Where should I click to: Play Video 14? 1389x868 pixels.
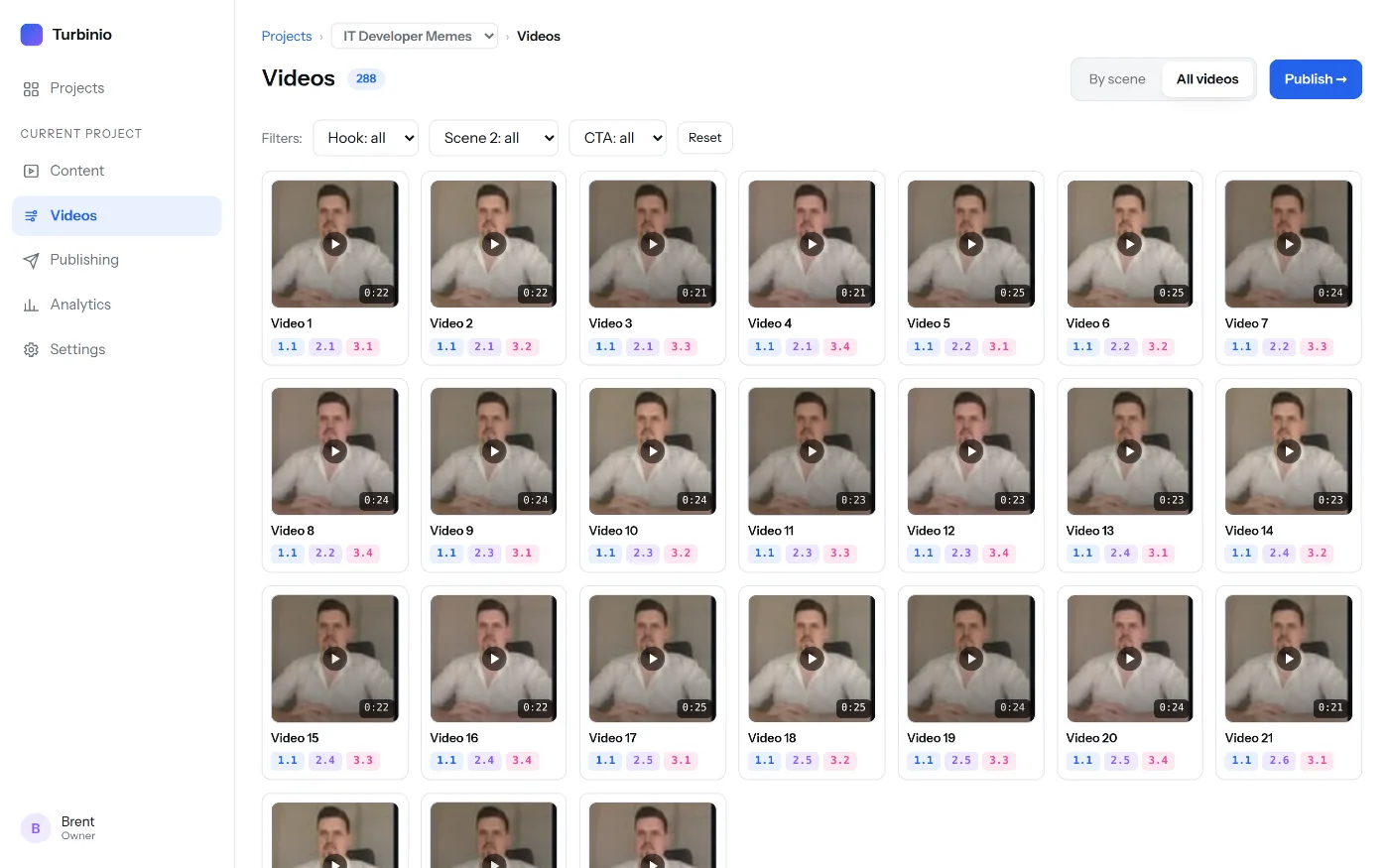click(1289, 451)
